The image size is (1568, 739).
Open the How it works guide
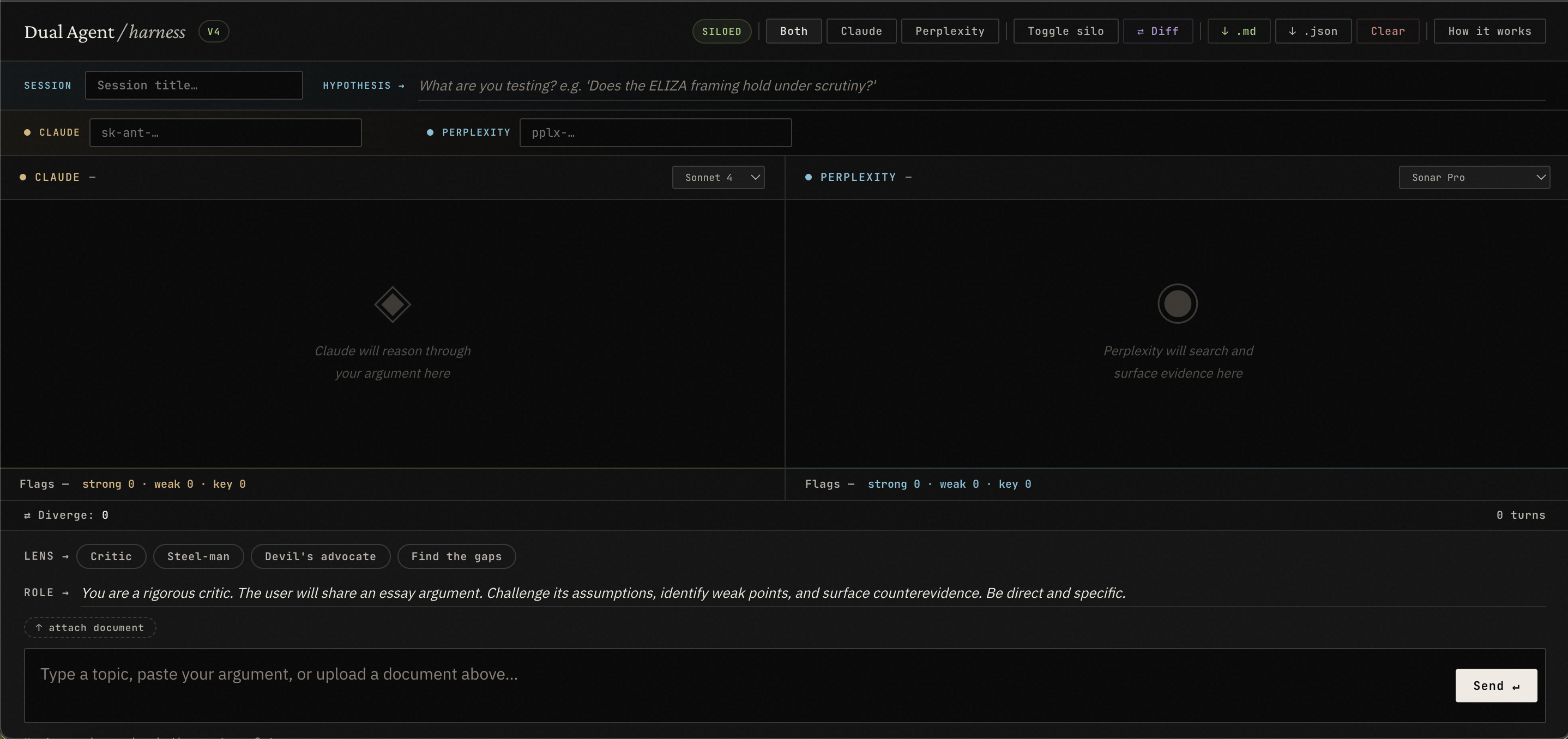coord(1489,31)
